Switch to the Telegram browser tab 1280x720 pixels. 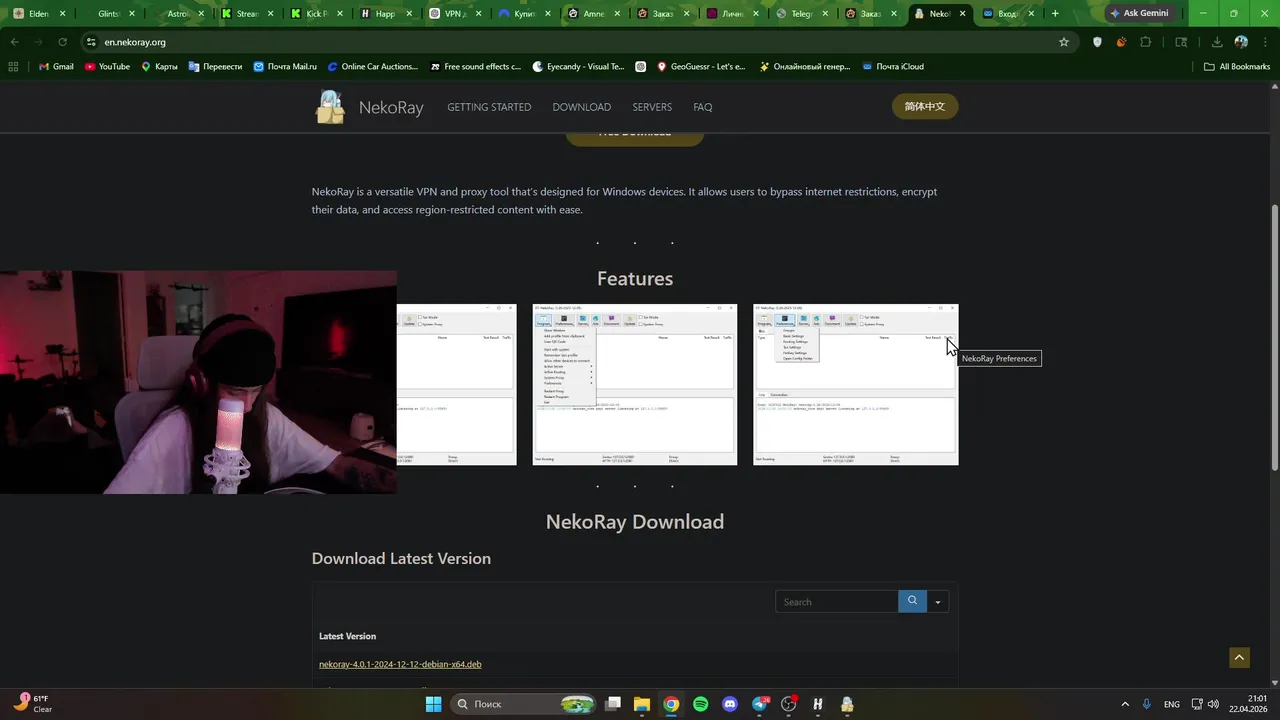click(x=801, y=14)
